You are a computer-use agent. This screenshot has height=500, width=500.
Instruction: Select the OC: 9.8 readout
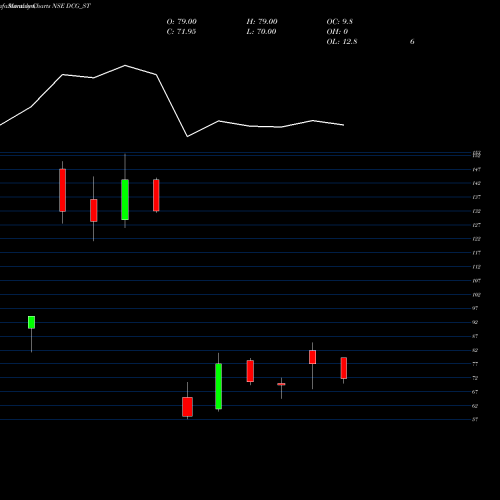339,22
